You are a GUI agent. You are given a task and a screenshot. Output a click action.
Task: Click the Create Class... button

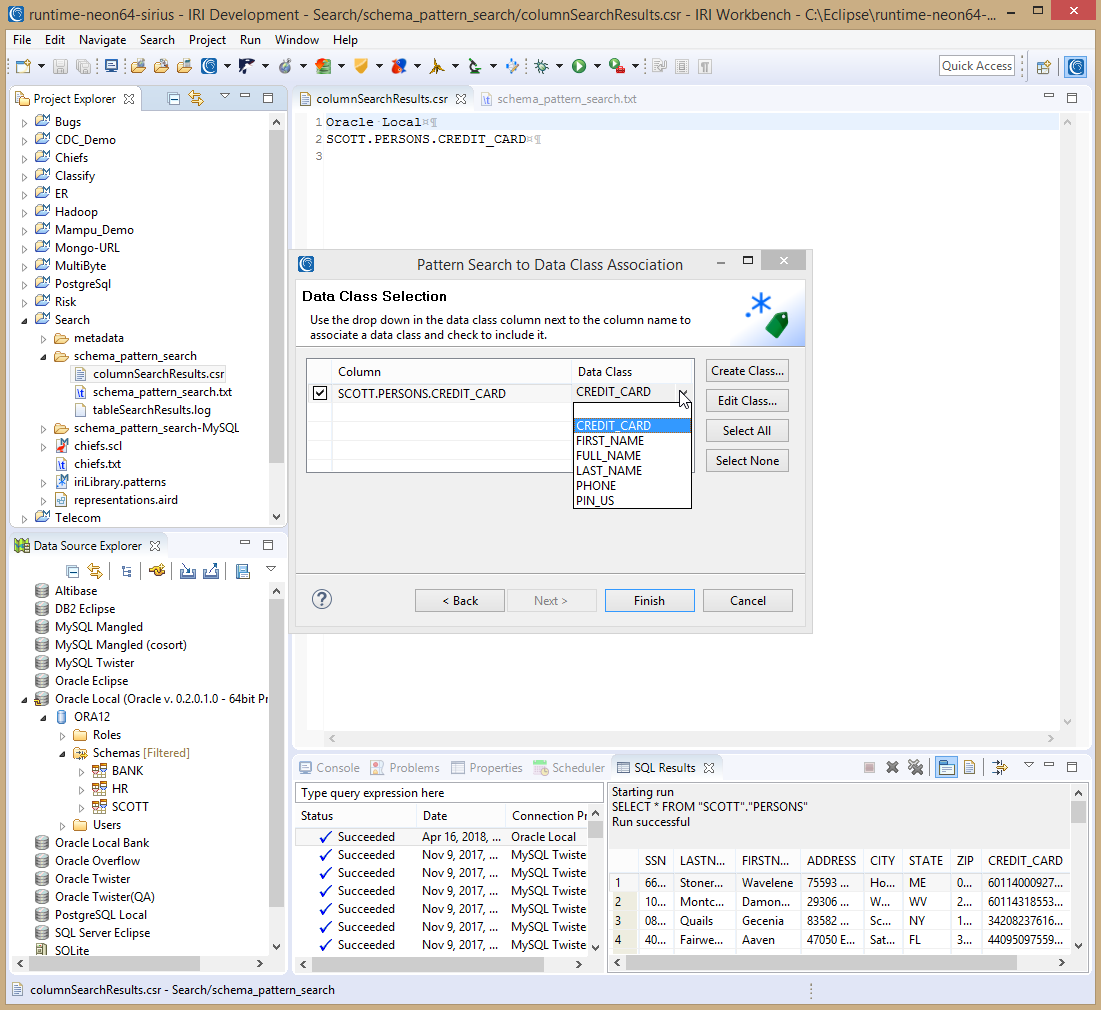pos(747,371)
